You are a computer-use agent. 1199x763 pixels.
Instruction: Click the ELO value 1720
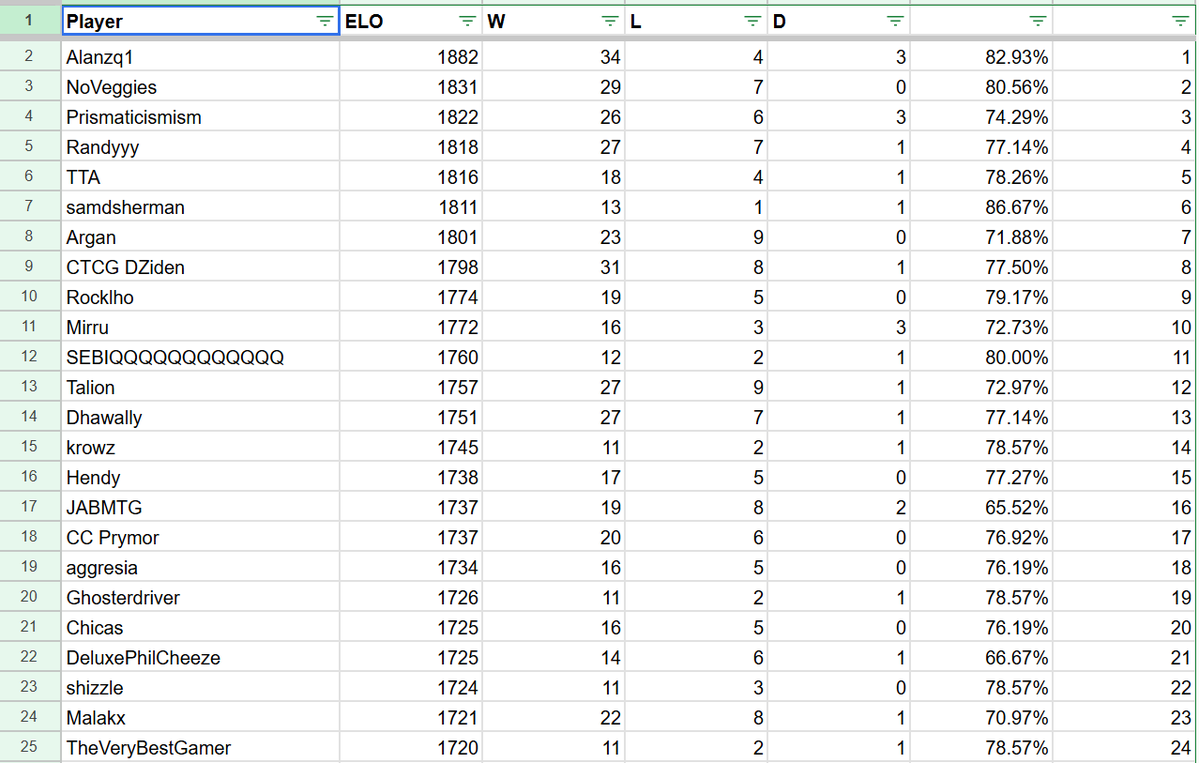(411, 748)
